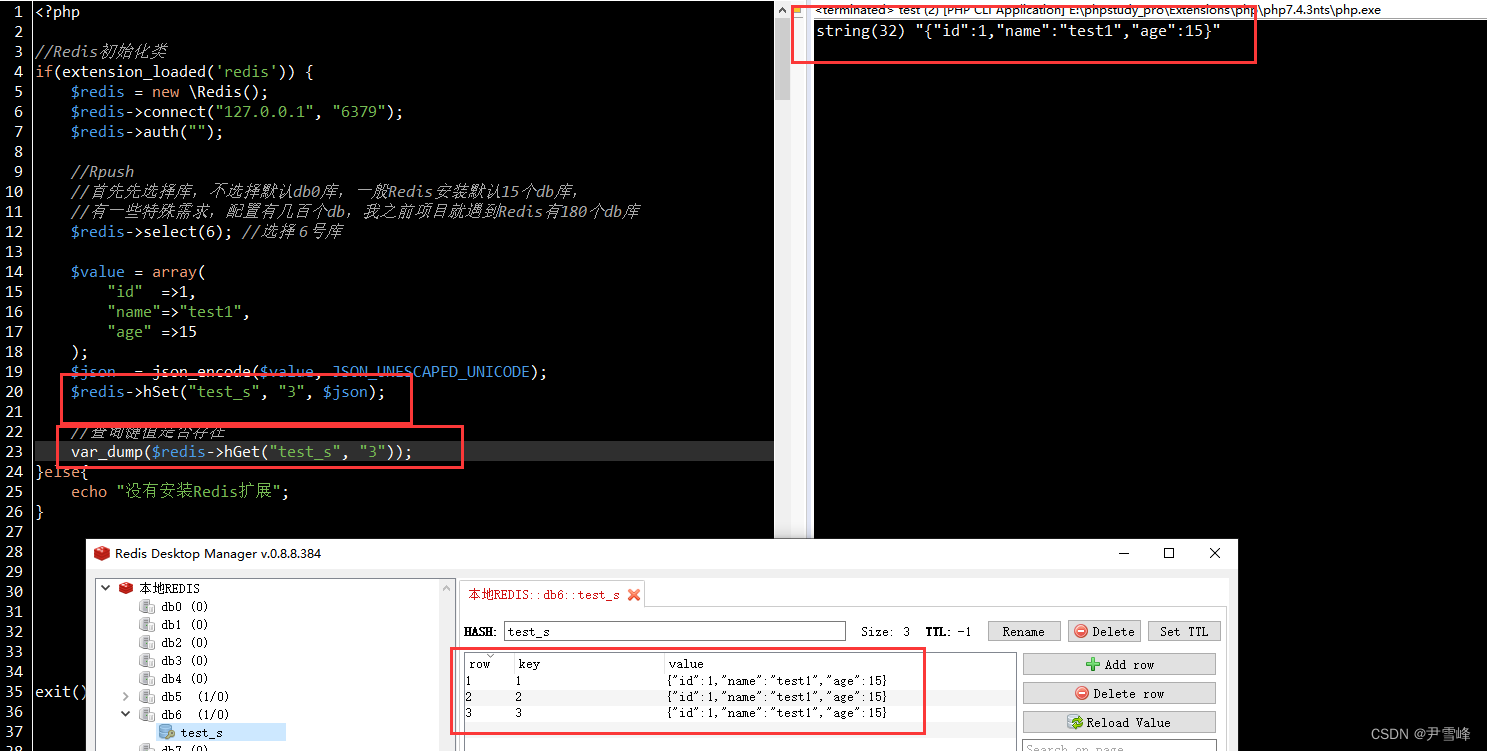This screenshot has width=1487, height=751.
Task: Click the Add row button
Action: [x=1119, y=664]
